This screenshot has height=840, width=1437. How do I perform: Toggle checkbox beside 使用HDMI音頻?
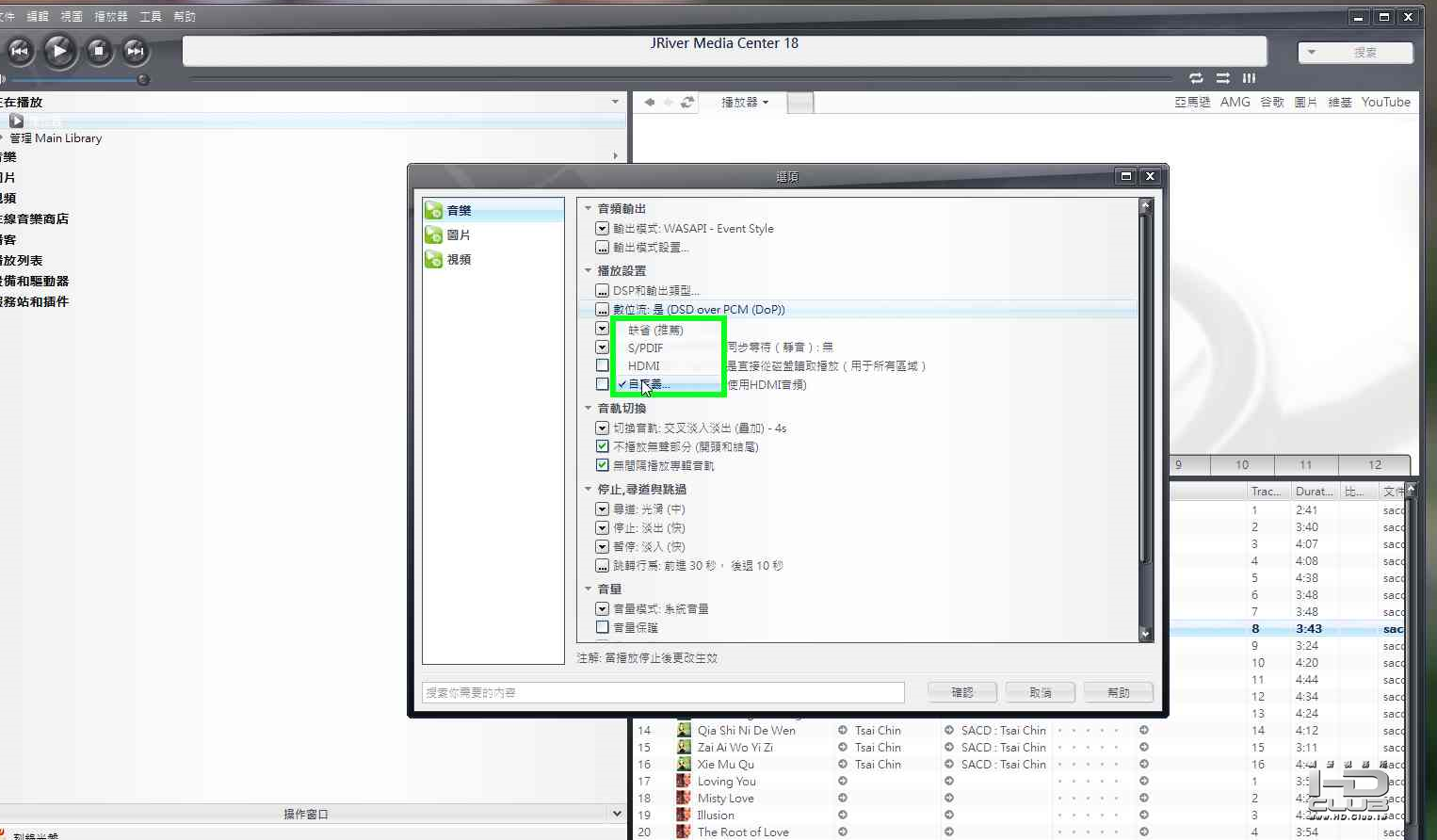(602, 384)
